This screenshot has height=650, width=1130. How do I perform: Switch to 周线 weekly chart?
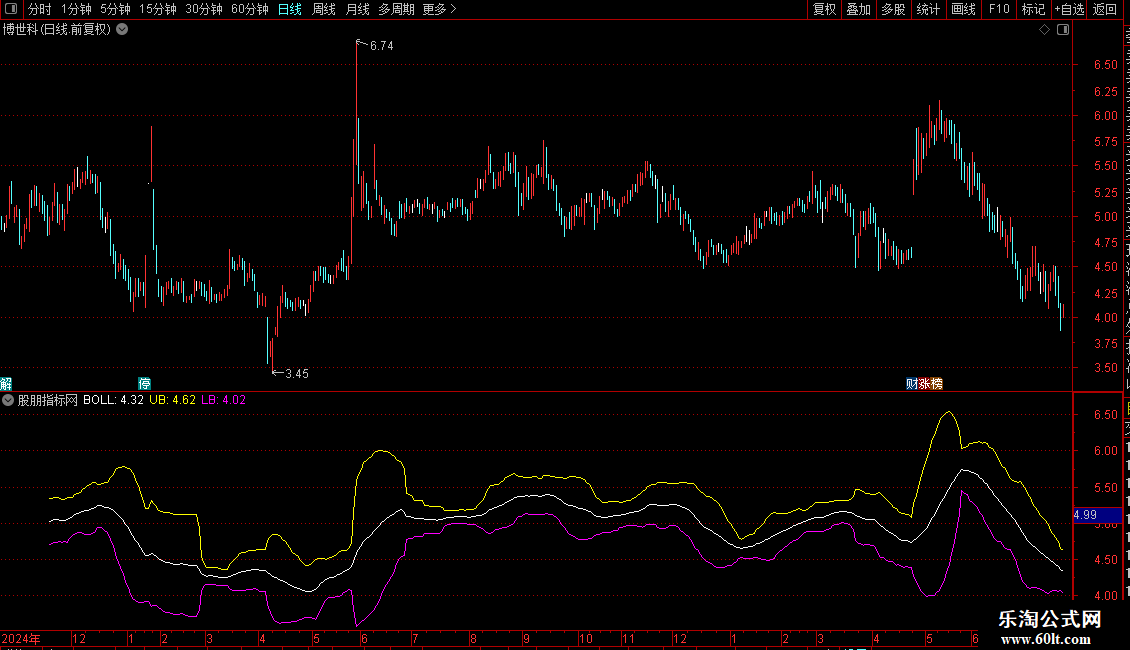(x=324, y=9)
